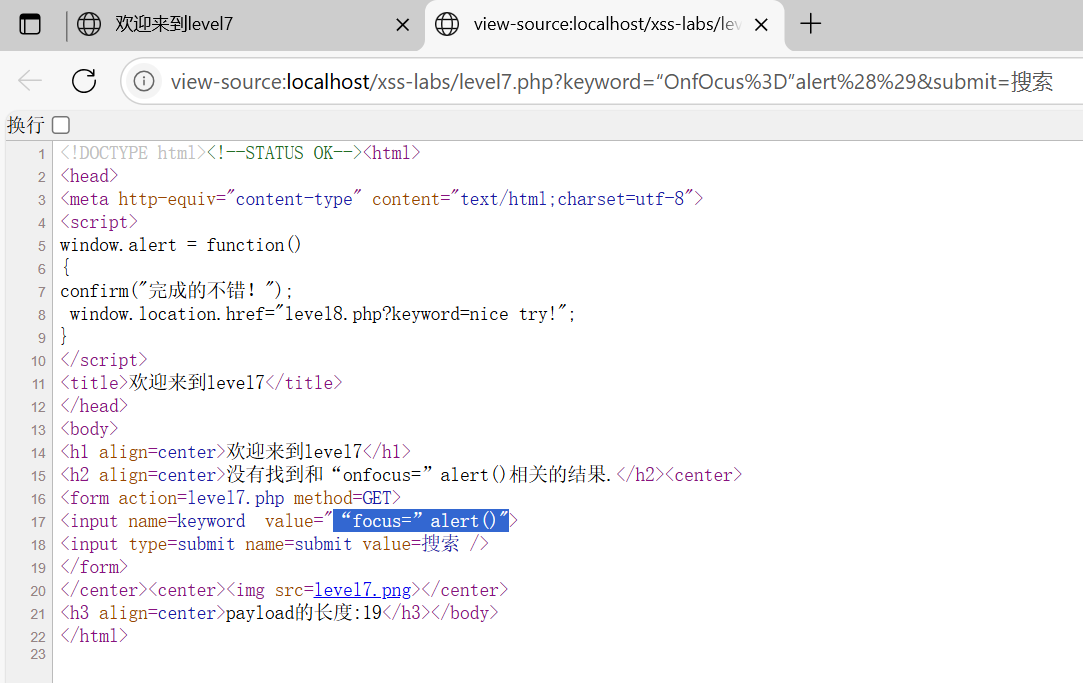Click "window.alert = function()" text
This screenshot has width=1083, height=683.
tap(180, 245)
